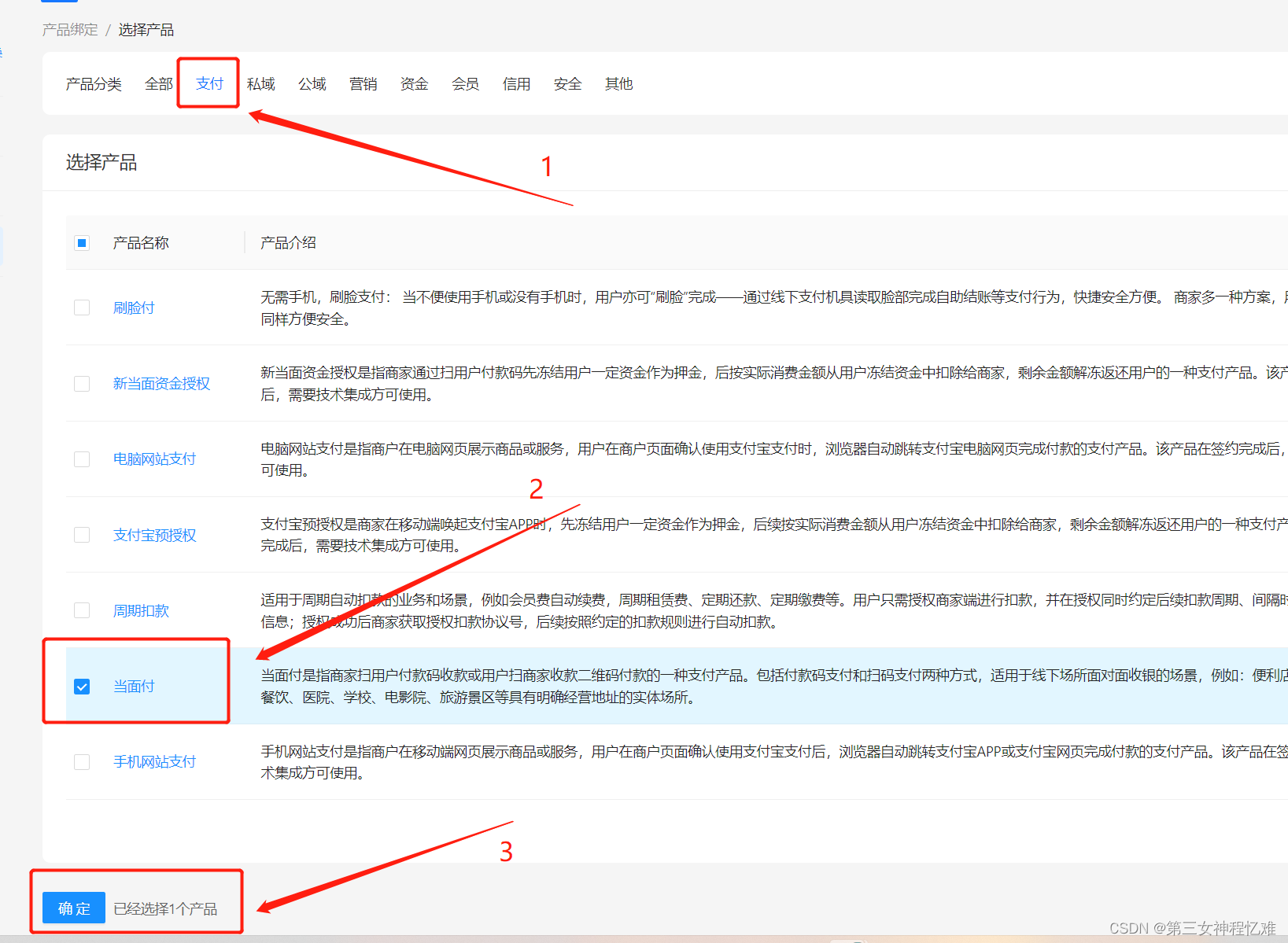Uncheck the 当面付 product checkbox

82,687
